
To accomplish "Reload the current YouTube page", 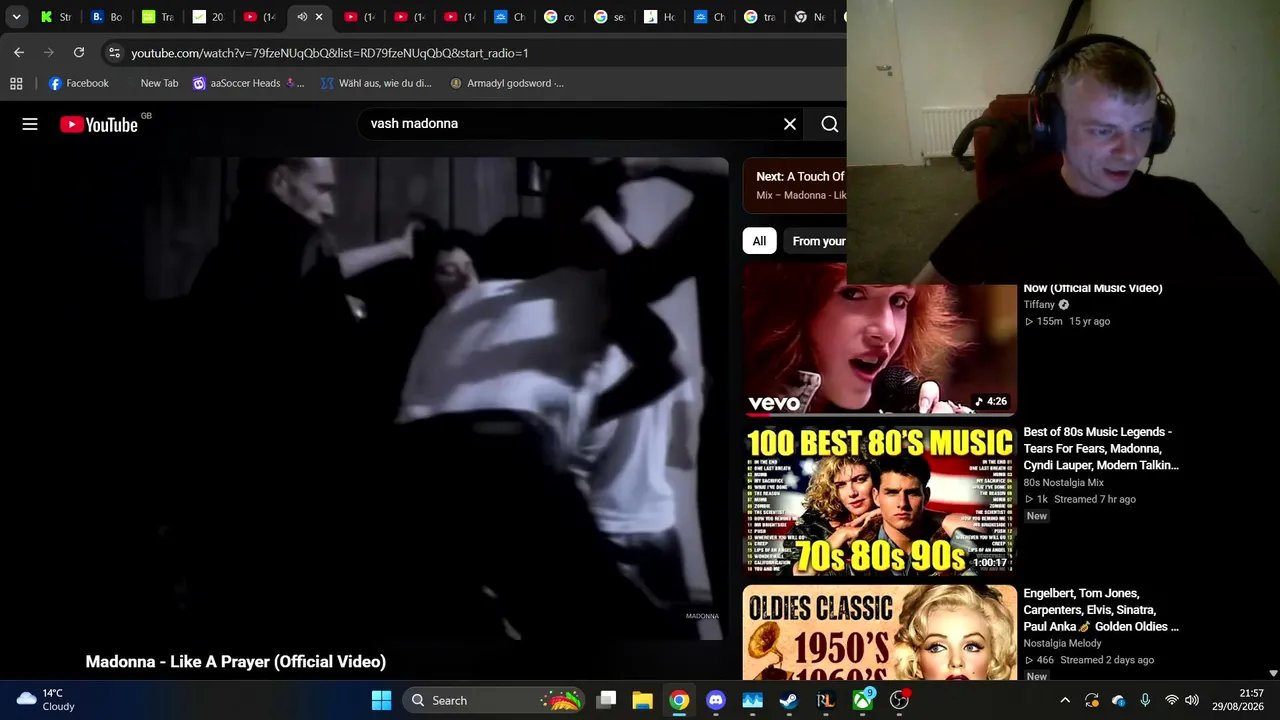I will click(x=79, y=52).
